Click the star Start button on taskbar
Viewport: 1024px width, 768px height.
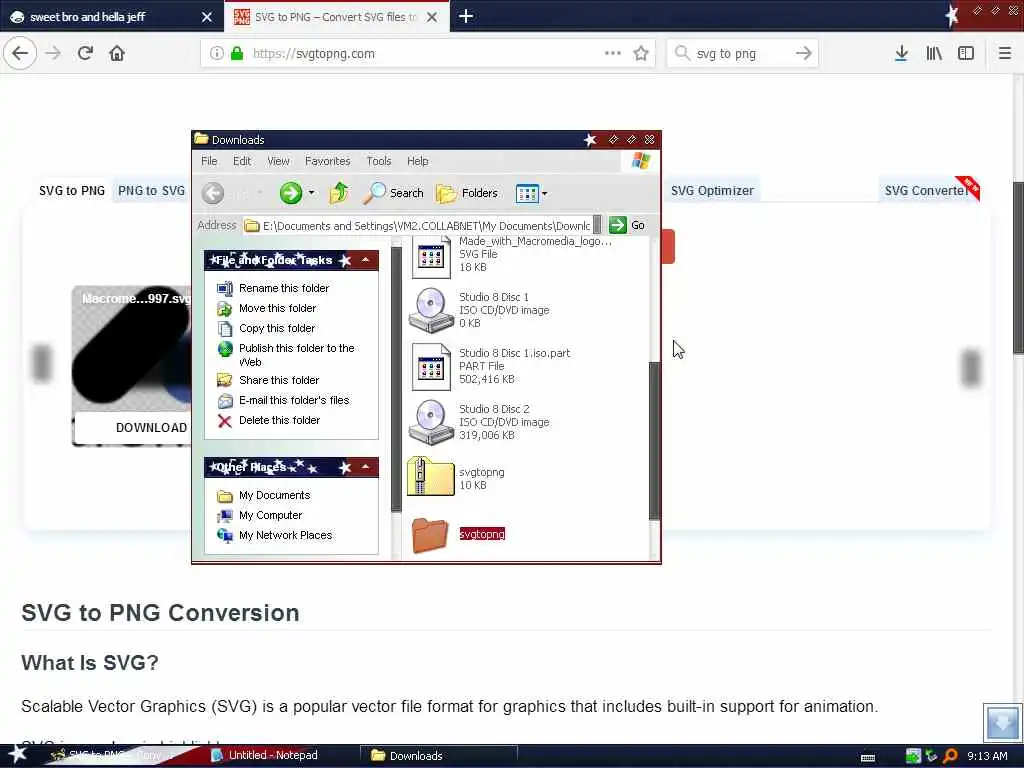17,754
